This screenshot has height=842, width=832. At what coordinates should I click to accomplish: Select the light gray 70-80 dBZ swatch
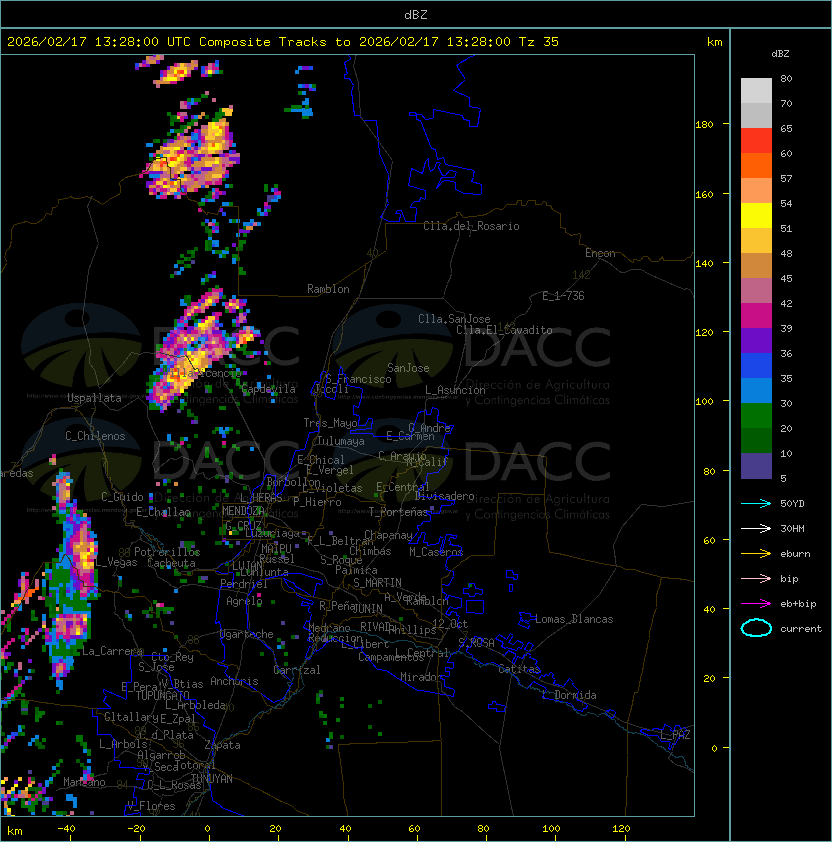click(x=756, y=91)
